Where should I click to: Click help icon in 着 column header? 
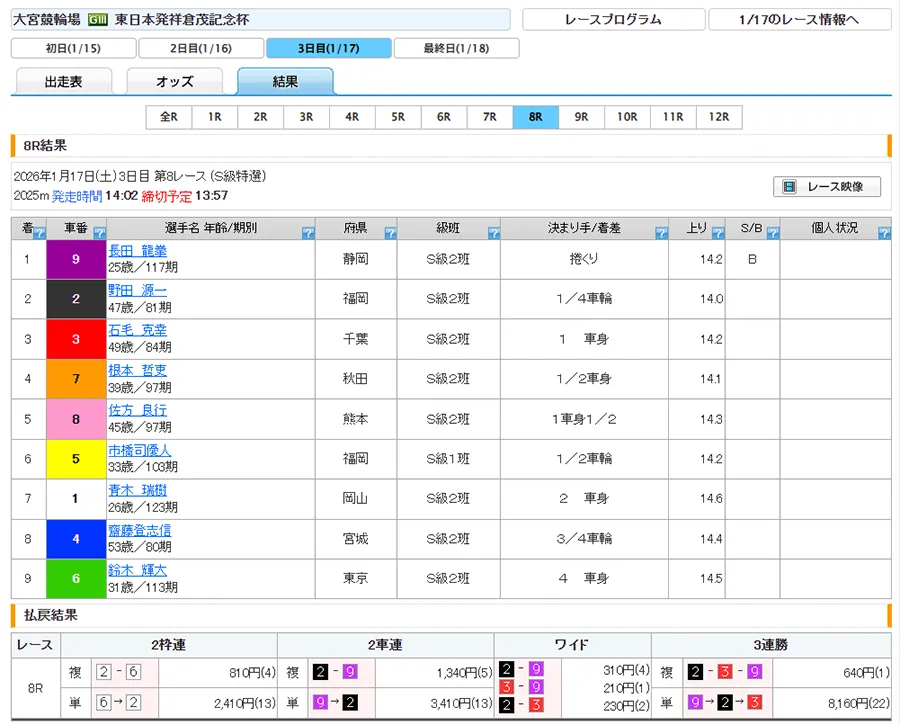tap(39, 233)
